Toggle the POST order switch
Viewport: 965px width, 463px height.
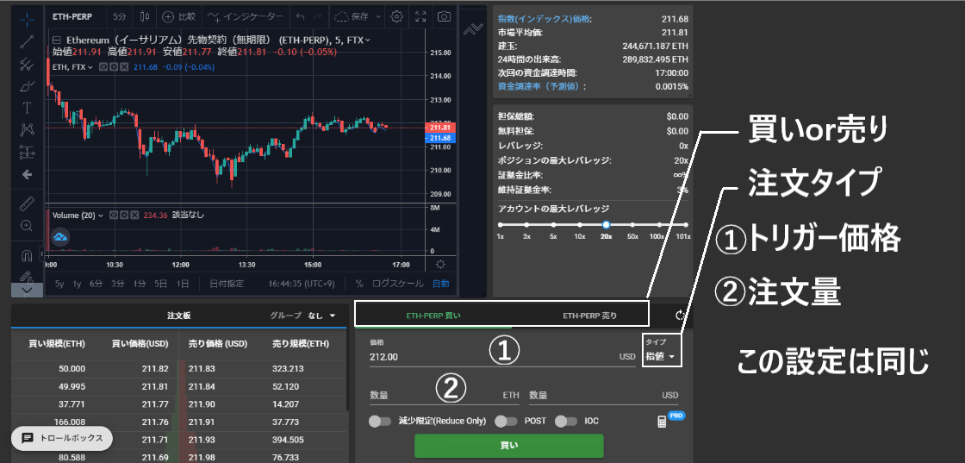[x=506, y=422]
